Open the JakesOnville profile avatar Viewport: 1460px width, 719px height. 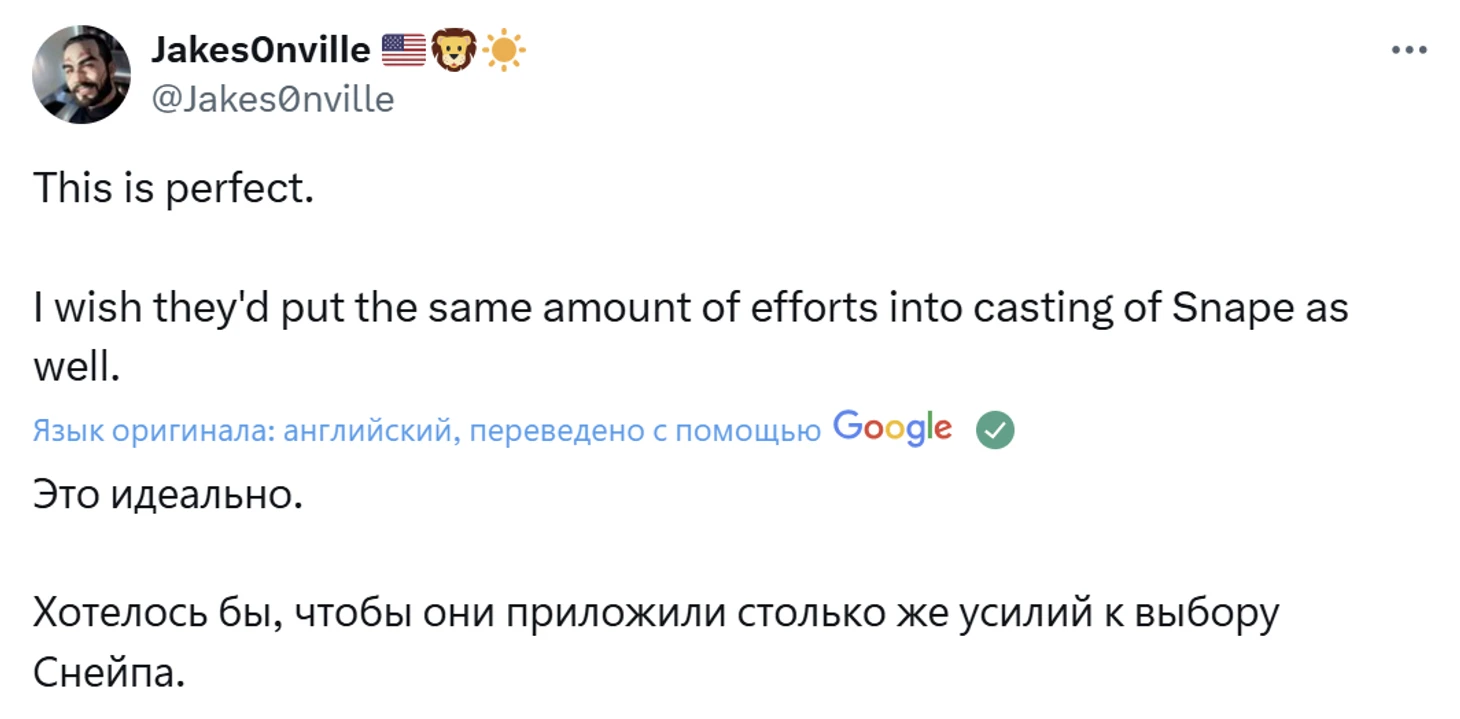[81, 75]
